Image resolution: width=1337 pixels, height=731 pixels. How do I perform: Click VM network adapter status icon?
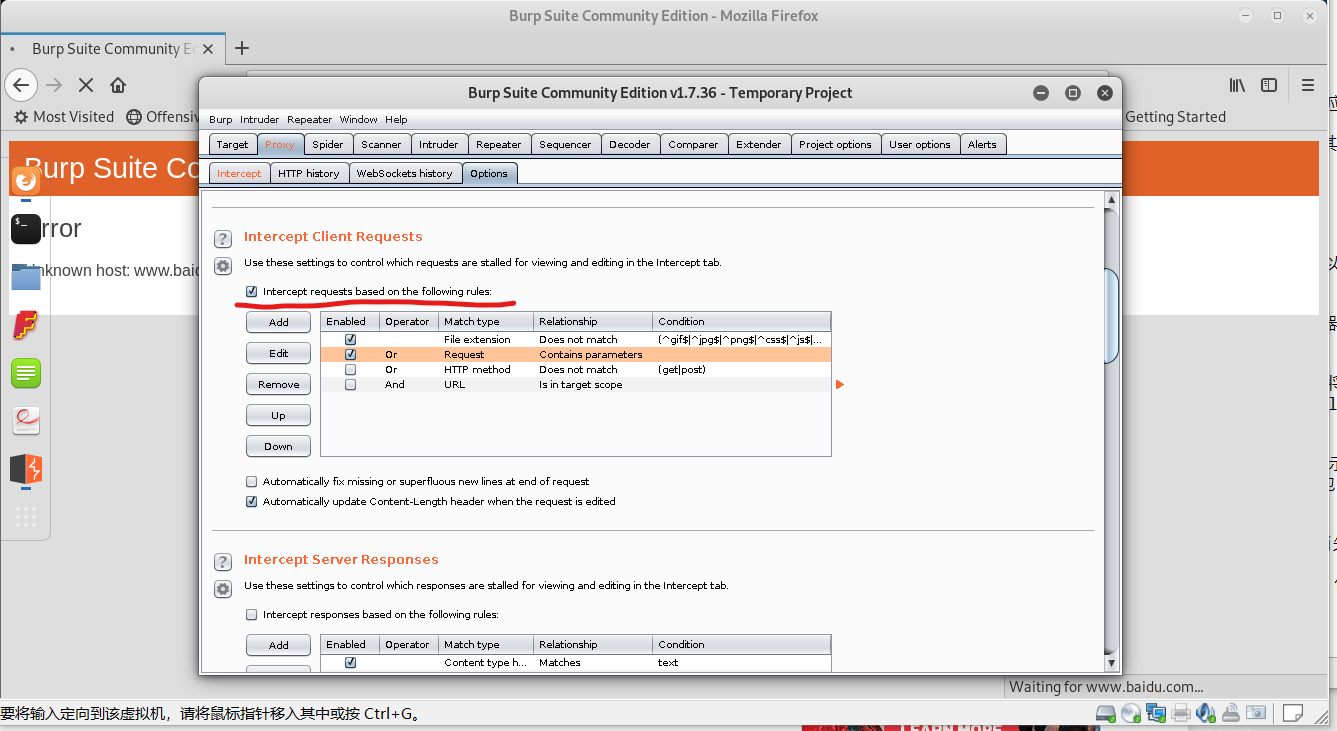(1156, 713)
